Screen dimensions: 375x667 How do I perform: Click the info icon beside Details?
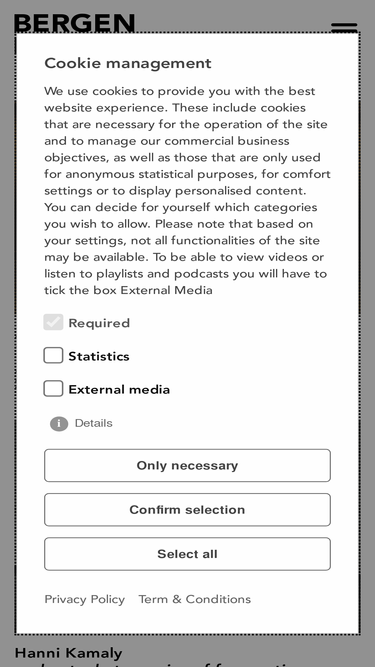[59, 424]
